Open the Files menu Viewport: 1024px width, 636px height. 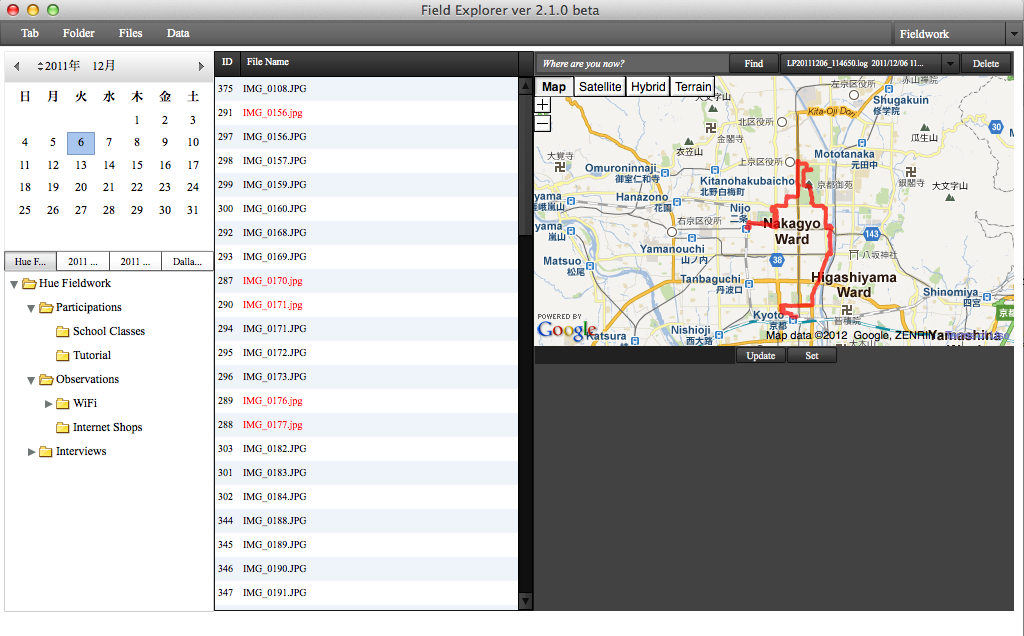click(x=130, y=33)
